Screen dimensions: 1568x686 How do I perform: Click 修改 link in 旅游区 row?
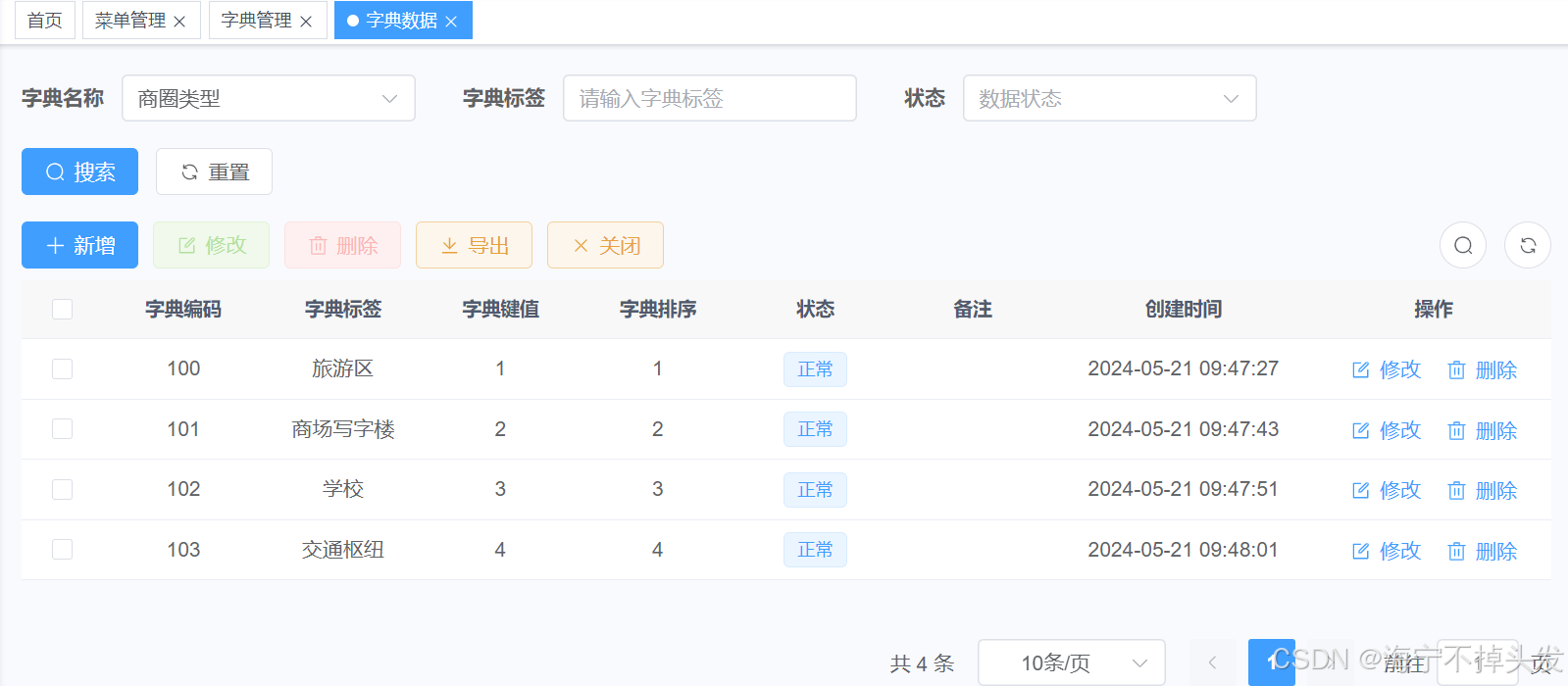point(1387,369)
